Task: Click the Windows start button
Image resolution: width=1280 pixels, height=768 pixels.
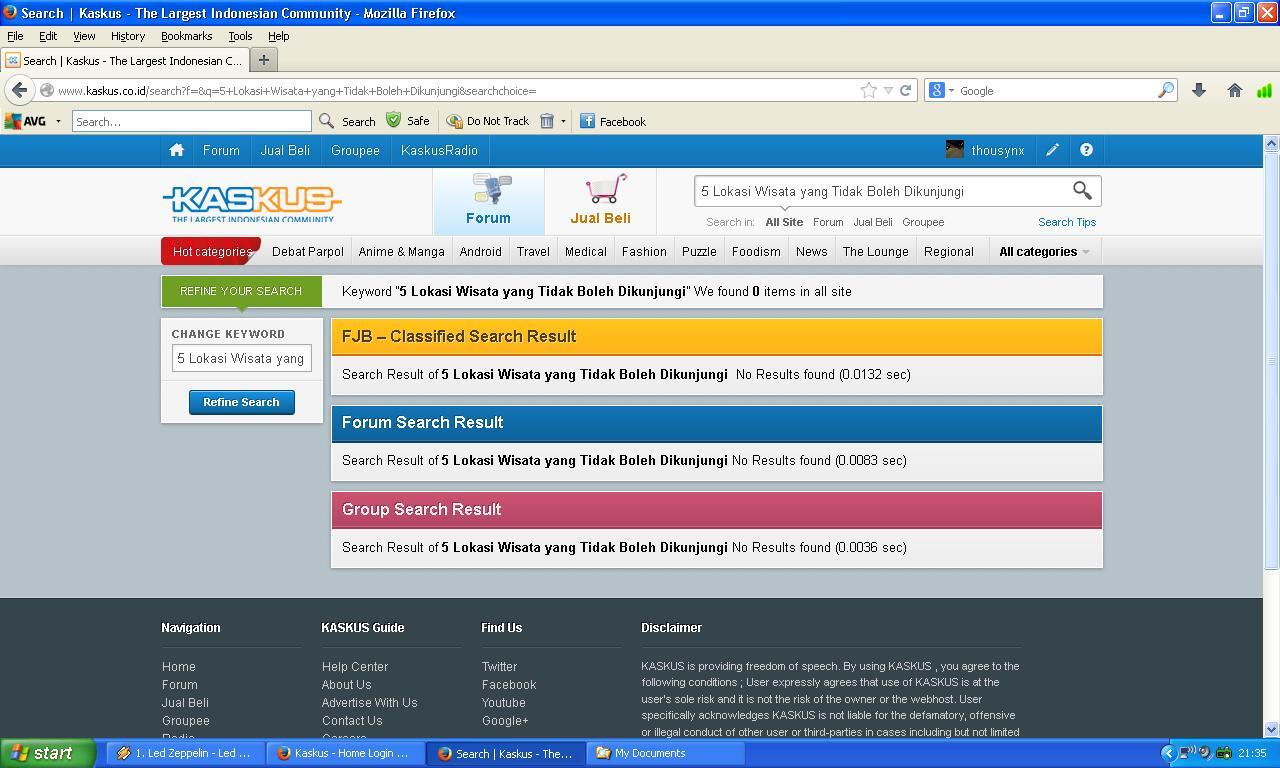Action: click(x=48, y=753)
